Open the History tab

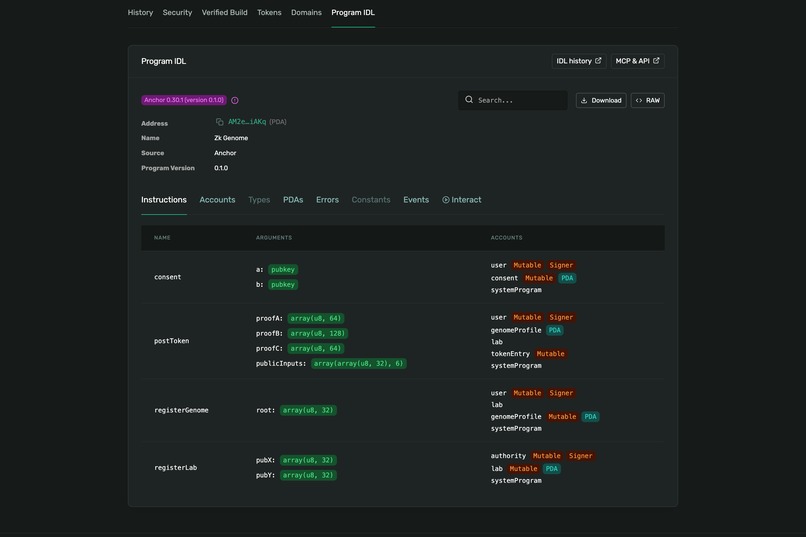pos(140,12)
